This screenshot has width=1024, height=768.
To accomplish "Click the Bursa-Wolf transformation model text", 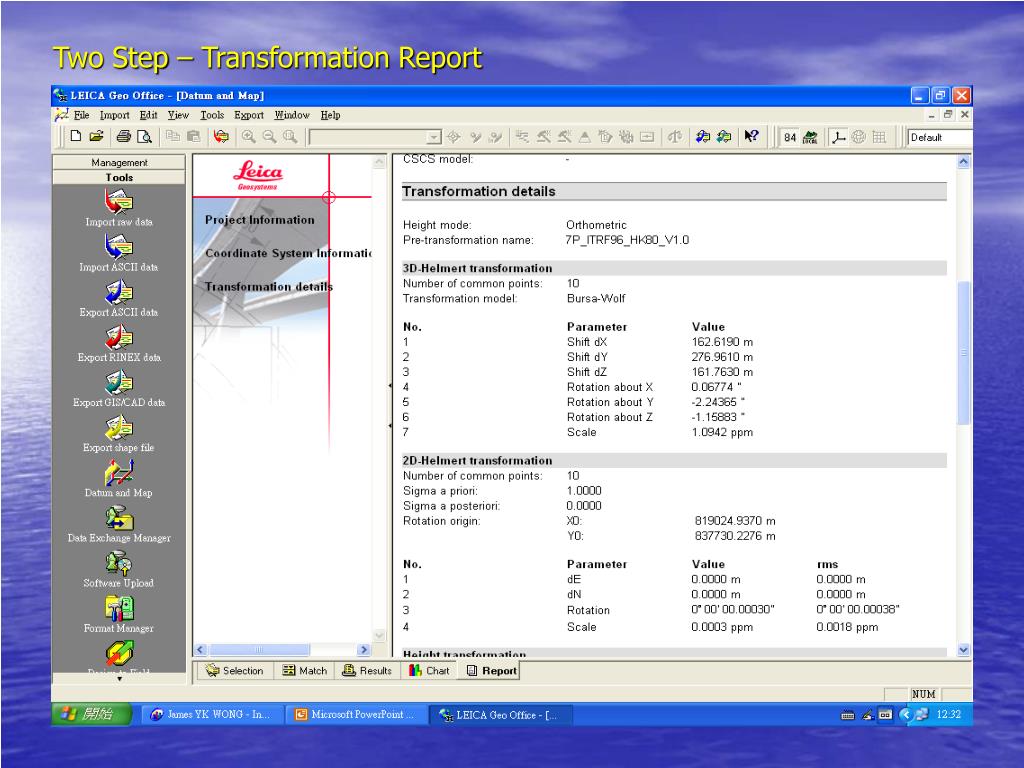I will tap(596, 298).
